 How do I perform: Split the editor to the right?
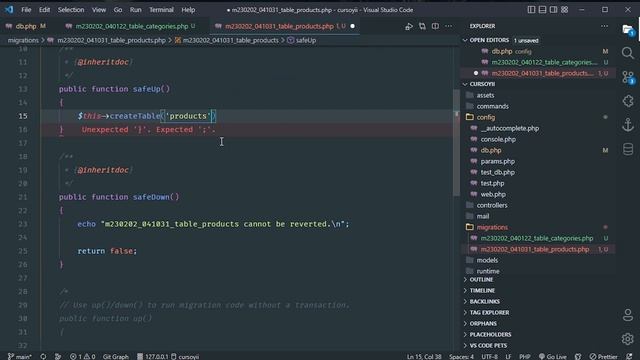click(436, 27)
